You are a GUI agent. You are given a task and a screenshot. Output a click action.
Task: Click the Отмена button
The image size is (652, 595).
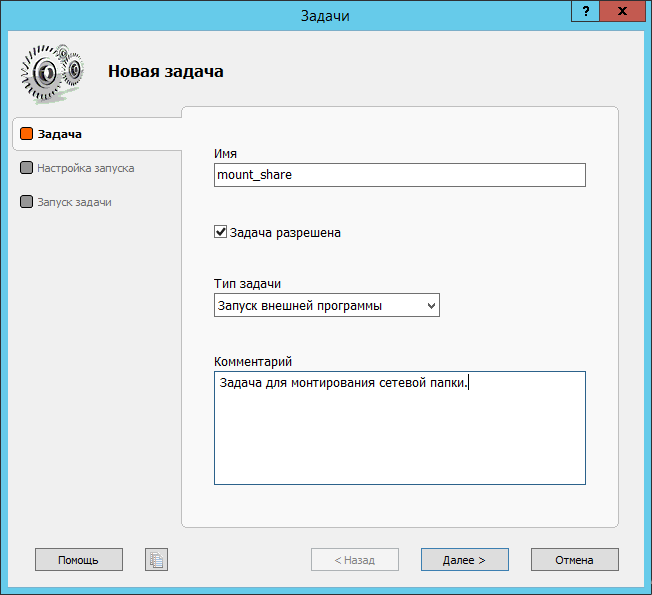(575, 560)
